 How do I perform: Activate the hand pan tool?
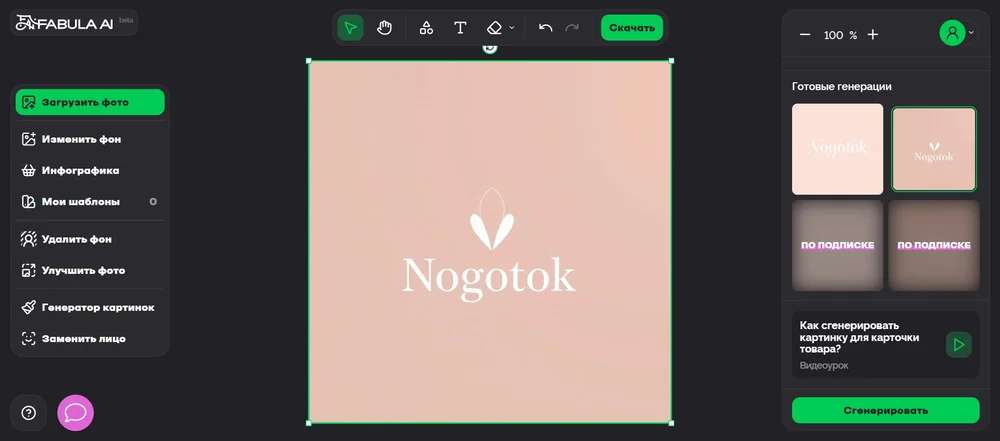384,28
